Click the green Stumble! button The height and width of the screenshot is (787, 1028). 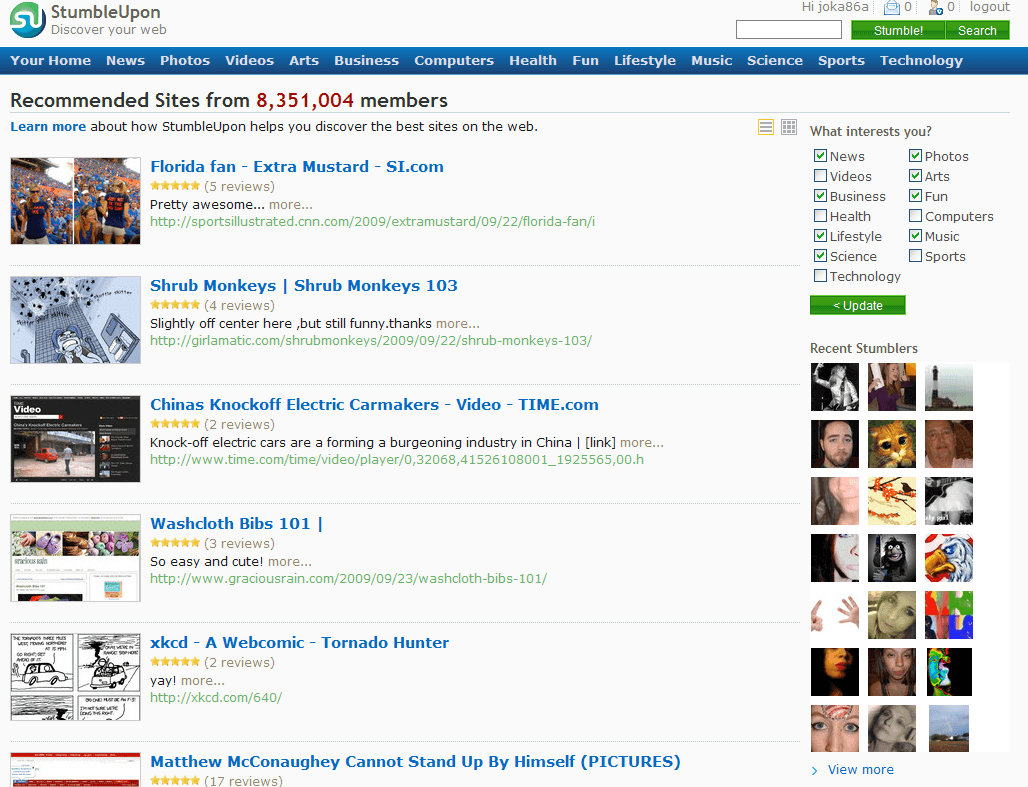point(898,30)
